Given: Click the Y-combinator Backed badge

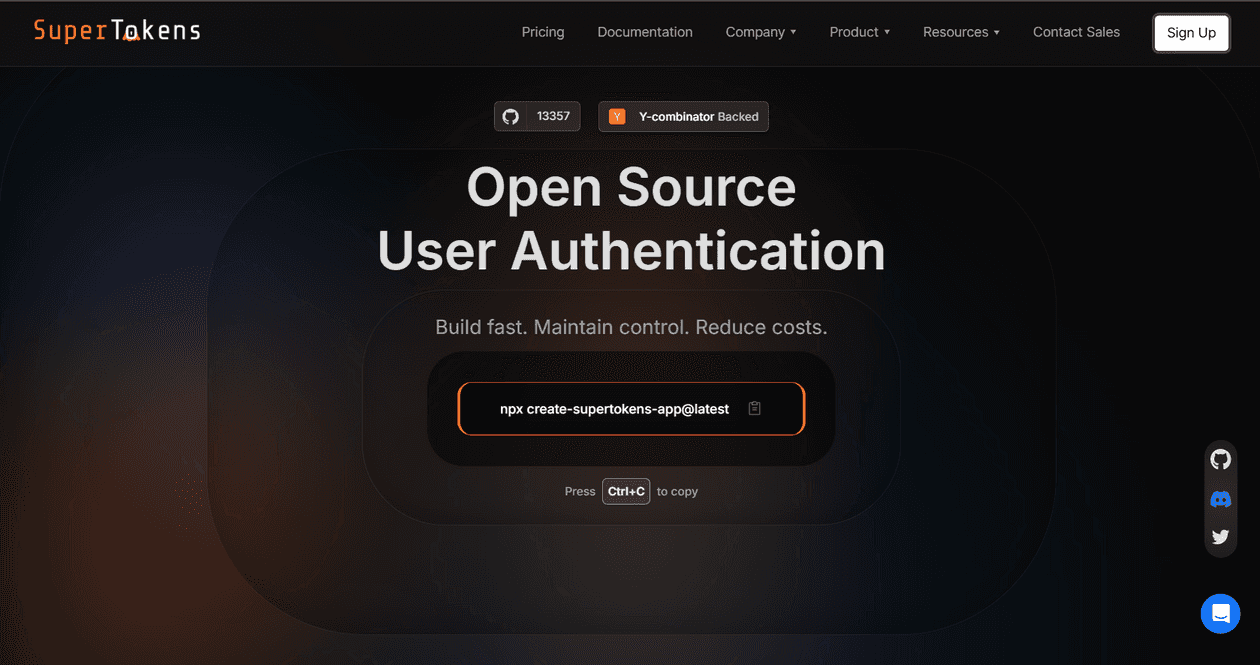Looking at the screenshot, I should click(683, 116).
